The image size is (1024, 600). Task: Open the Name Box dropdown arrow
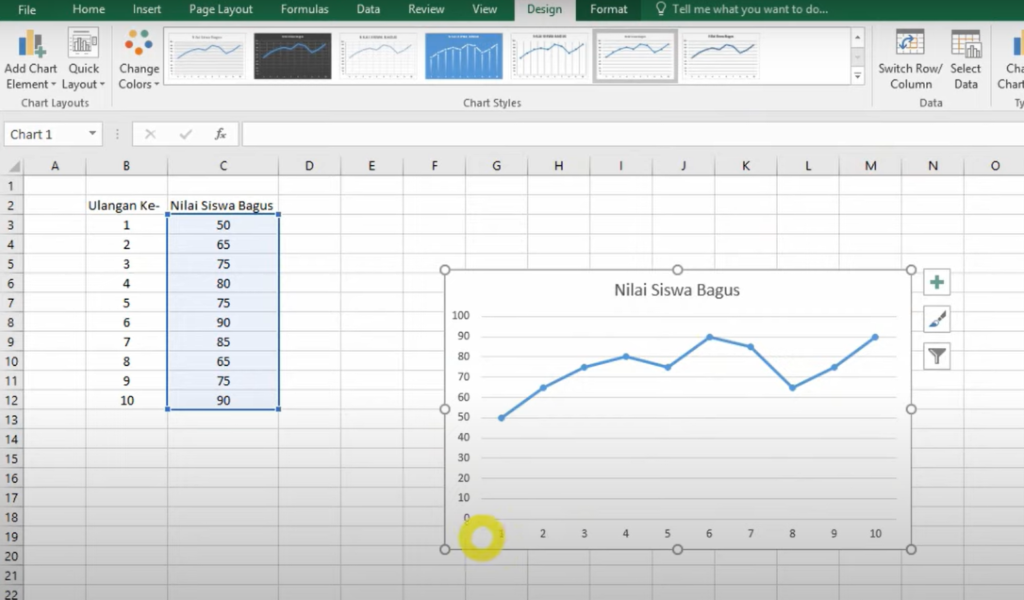pos(93,134)
